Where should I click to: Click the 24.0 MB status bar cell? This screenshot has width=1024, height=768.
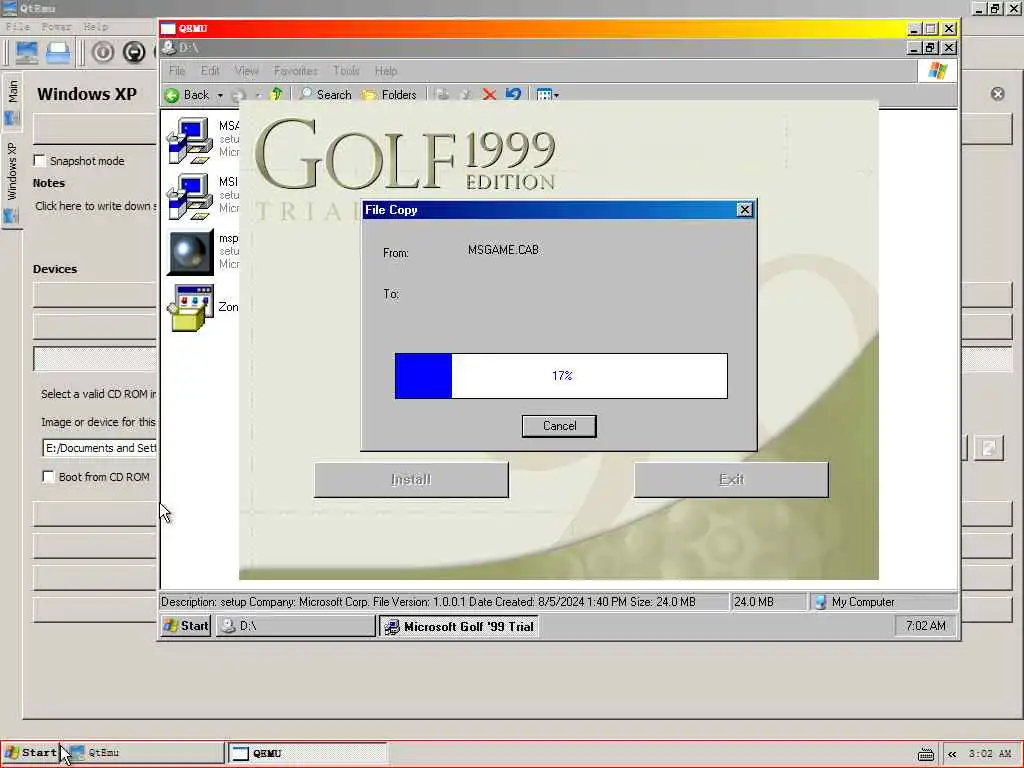(x=768, y=601)
